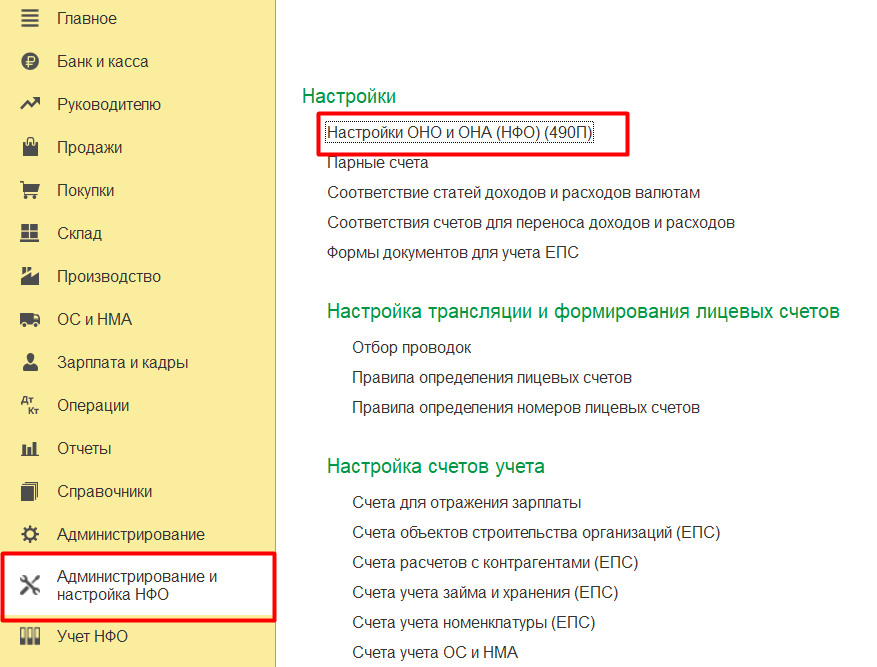Click the trend chart icon for Руководителю
The image size is (877, 667).
[30, 104]
